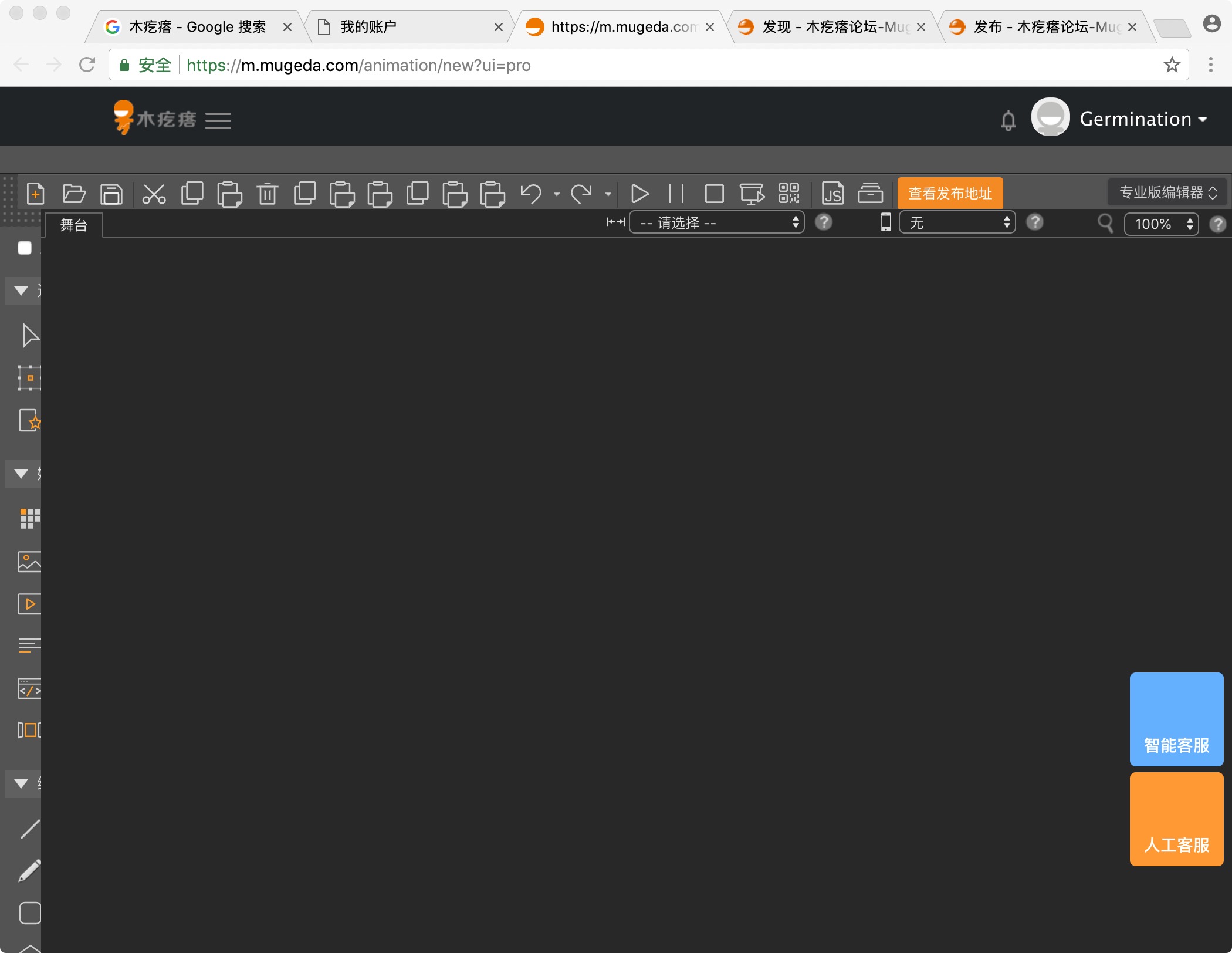
Task: Select the pencil drawing tool
Action: (29, 871)
